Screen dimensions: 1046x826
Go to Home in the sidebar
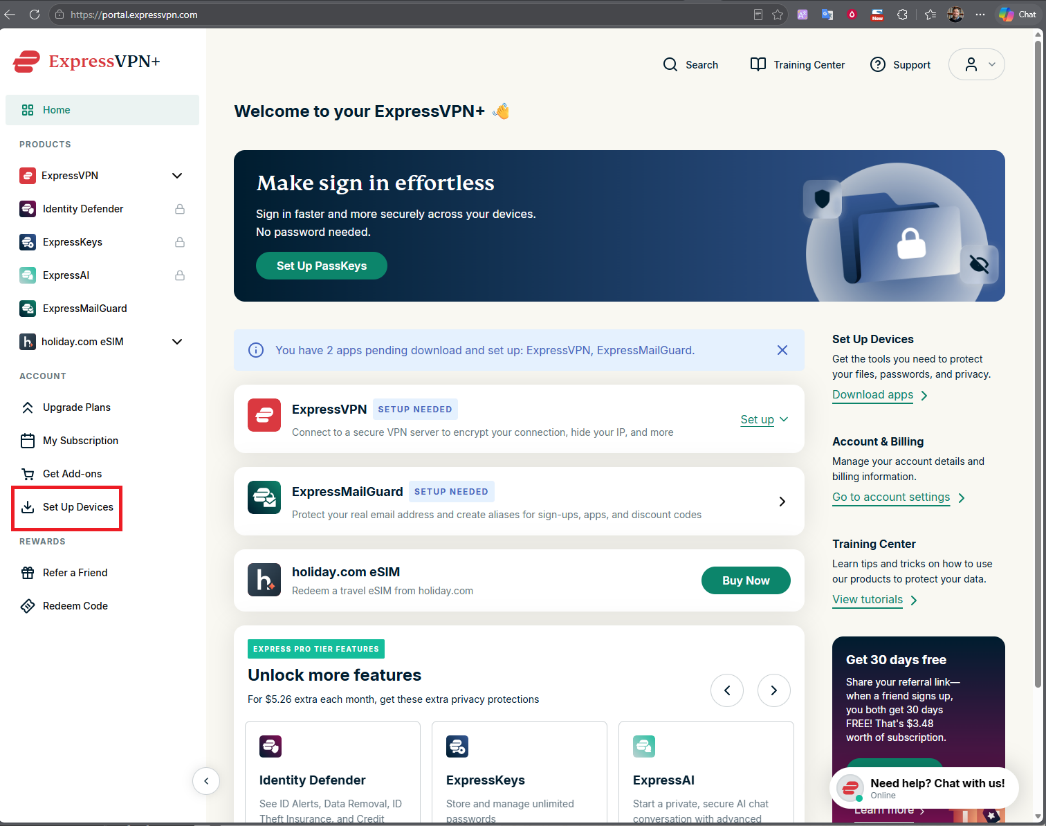click(102, 110)
